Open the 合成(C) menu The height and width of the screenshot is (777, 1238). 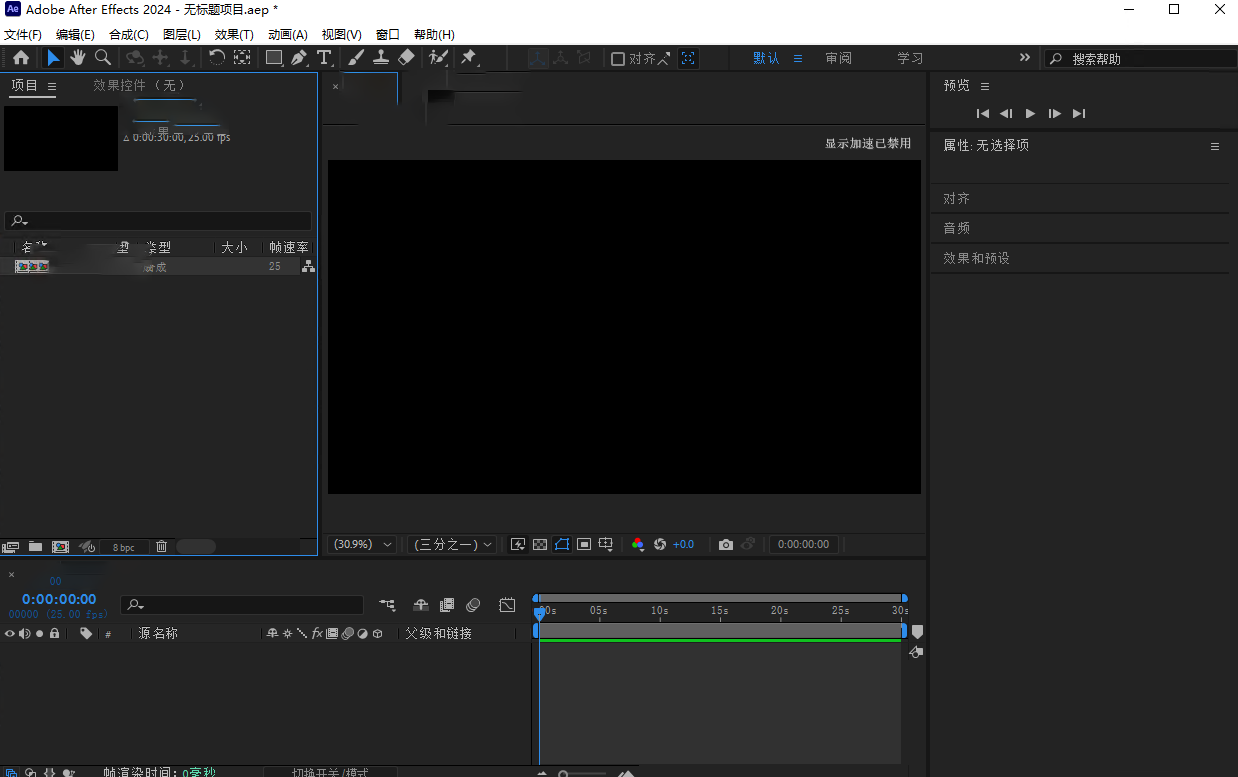[128, 34]
